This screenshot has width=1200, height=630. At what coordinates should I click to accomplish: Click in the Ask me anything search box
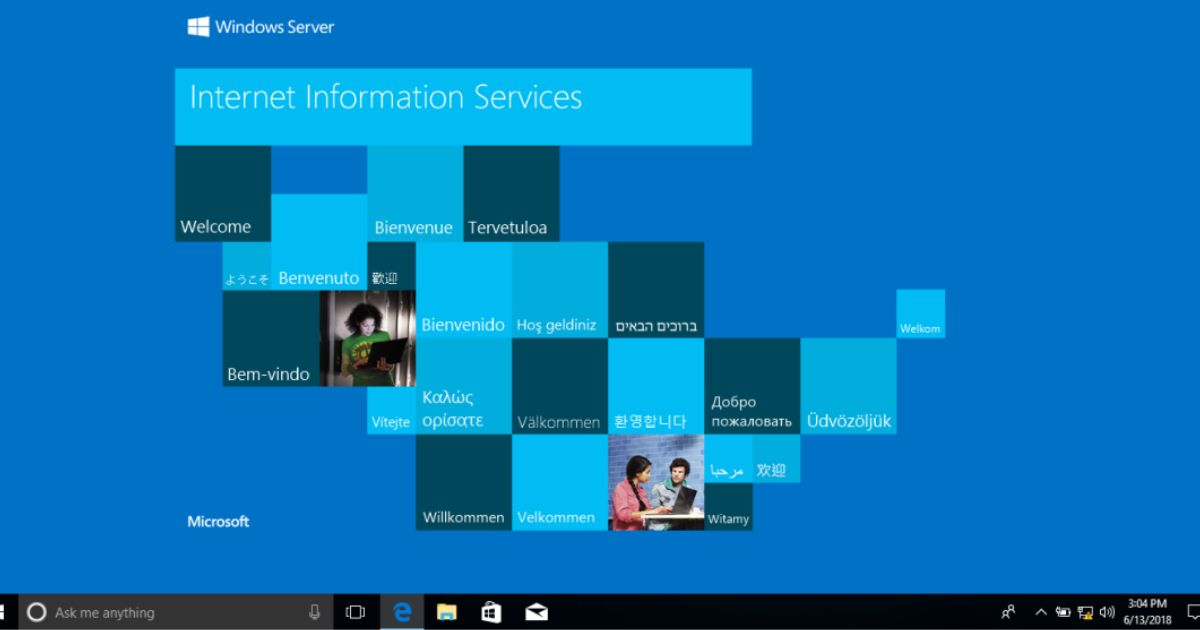pos(178,612)
